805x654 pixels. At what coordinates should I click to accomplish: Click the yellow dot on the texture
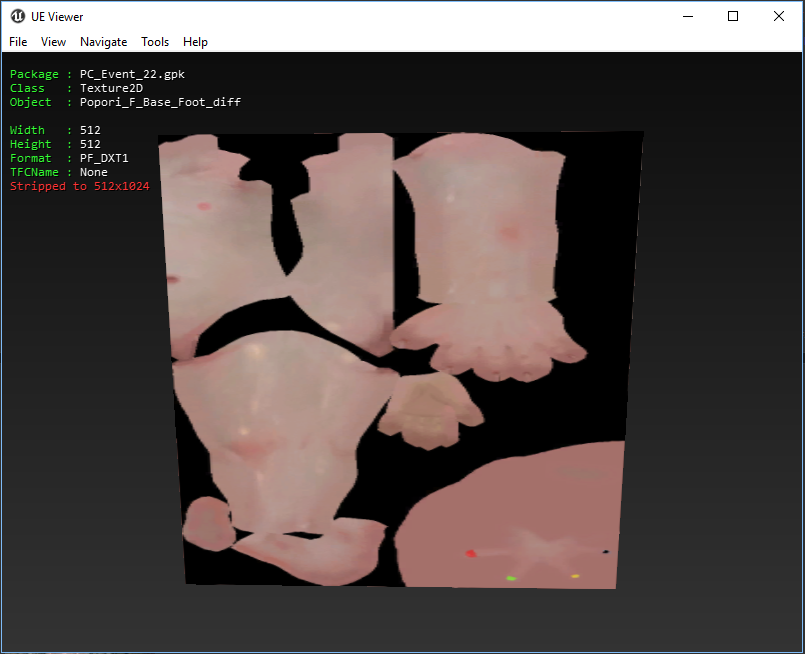[575, 576]
